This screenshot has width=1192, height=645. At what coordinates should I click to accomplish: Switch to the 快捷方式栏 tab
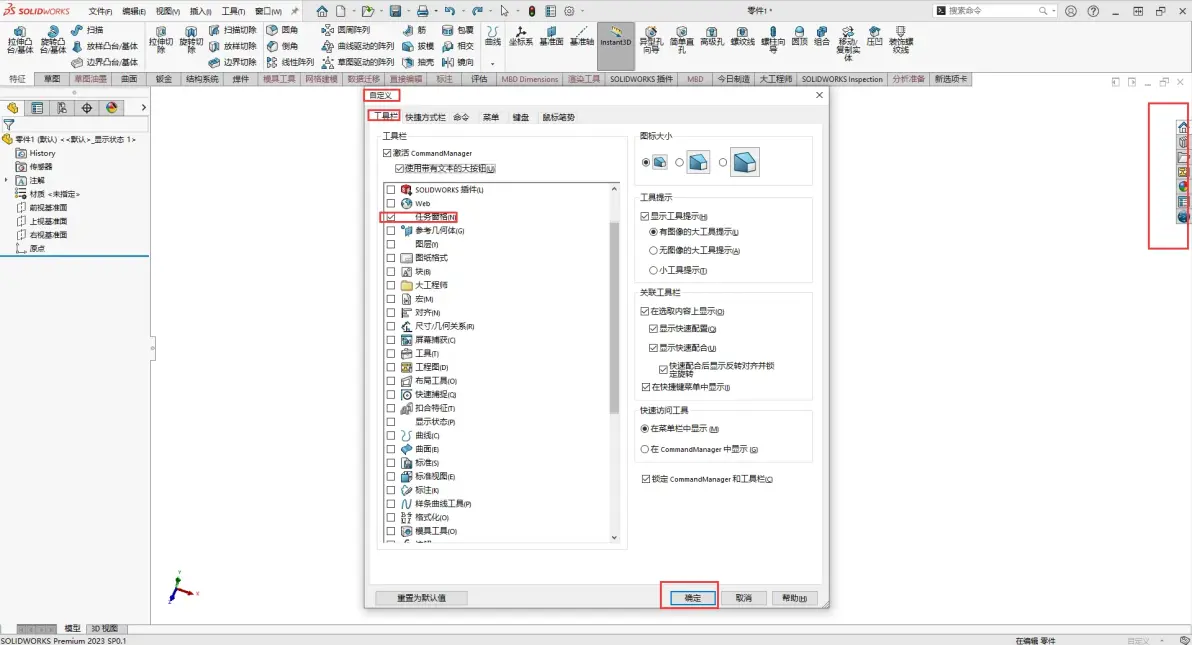coord(425,117)
